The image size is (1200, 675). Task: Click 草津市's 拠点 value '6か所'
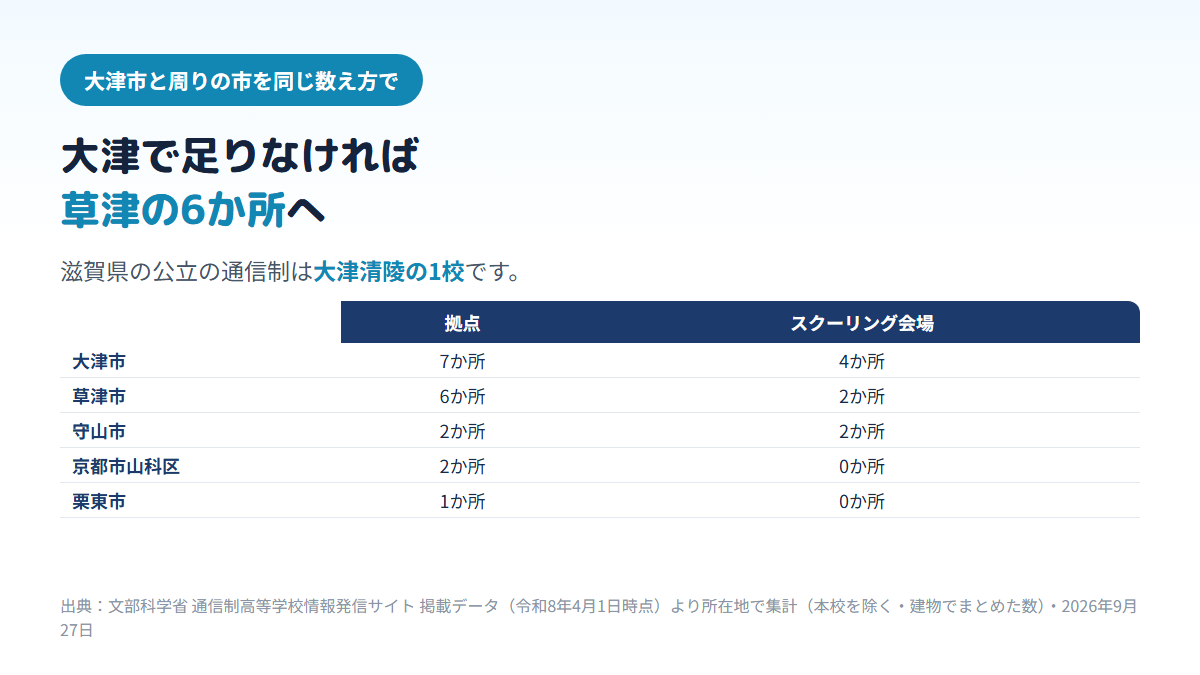point(462,396)
